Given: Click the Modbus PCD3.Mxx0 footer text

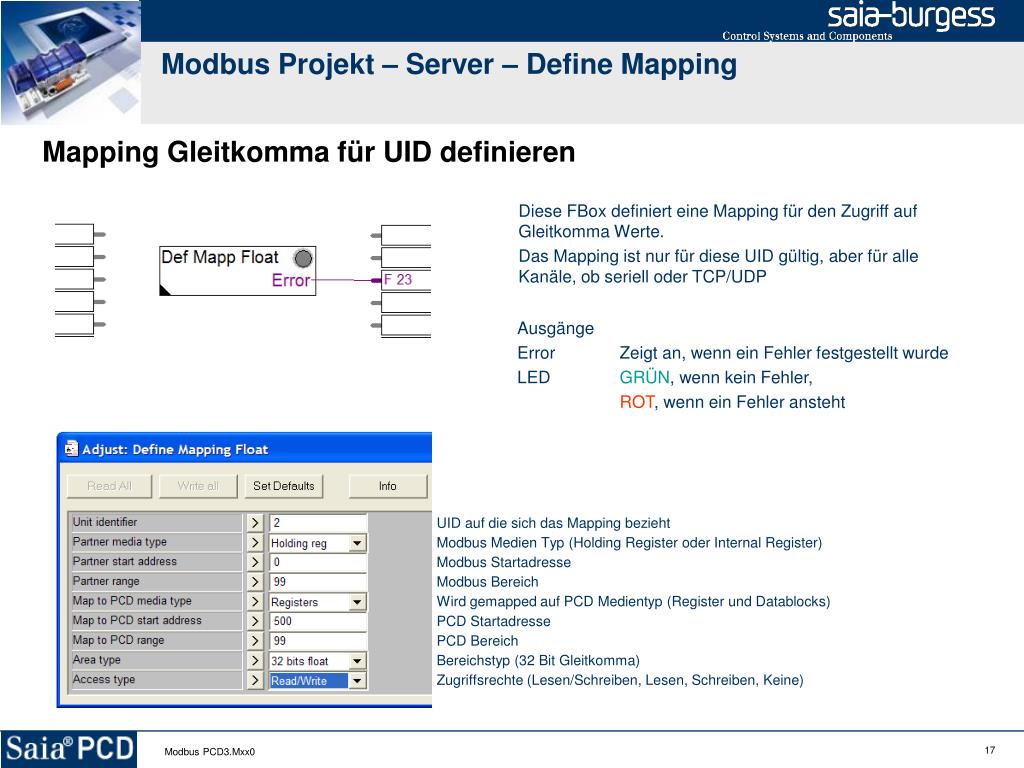Looking at the screenshot, I should click(x=210, y=752).
